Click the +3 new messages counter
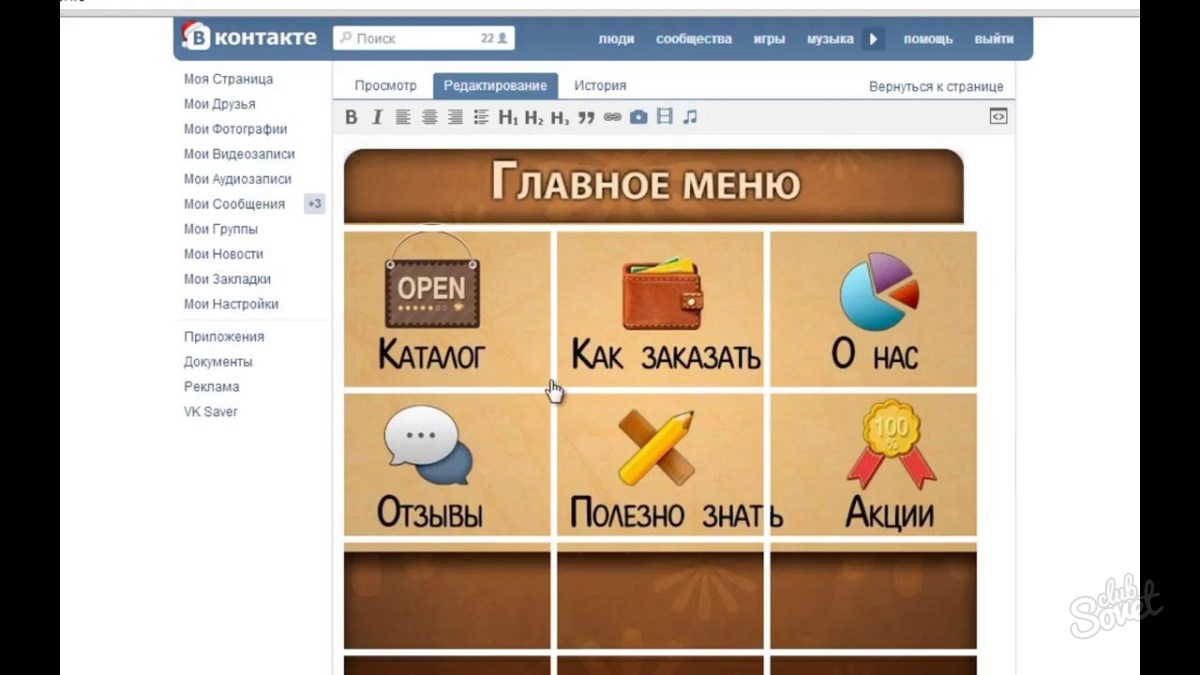This screenshot has width=1200, height=675. [x=315, y=204]
